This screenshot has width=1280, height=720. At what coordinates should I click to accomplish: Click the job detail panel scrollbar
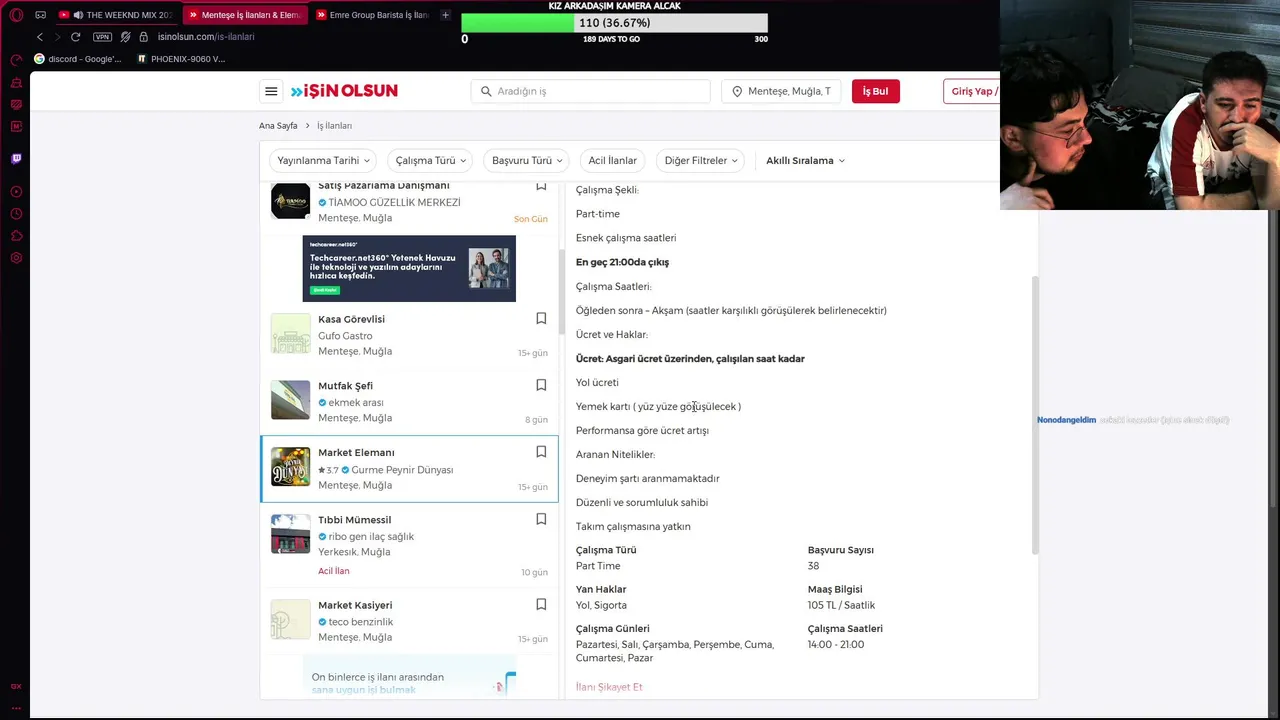(x=1035, y=415)
